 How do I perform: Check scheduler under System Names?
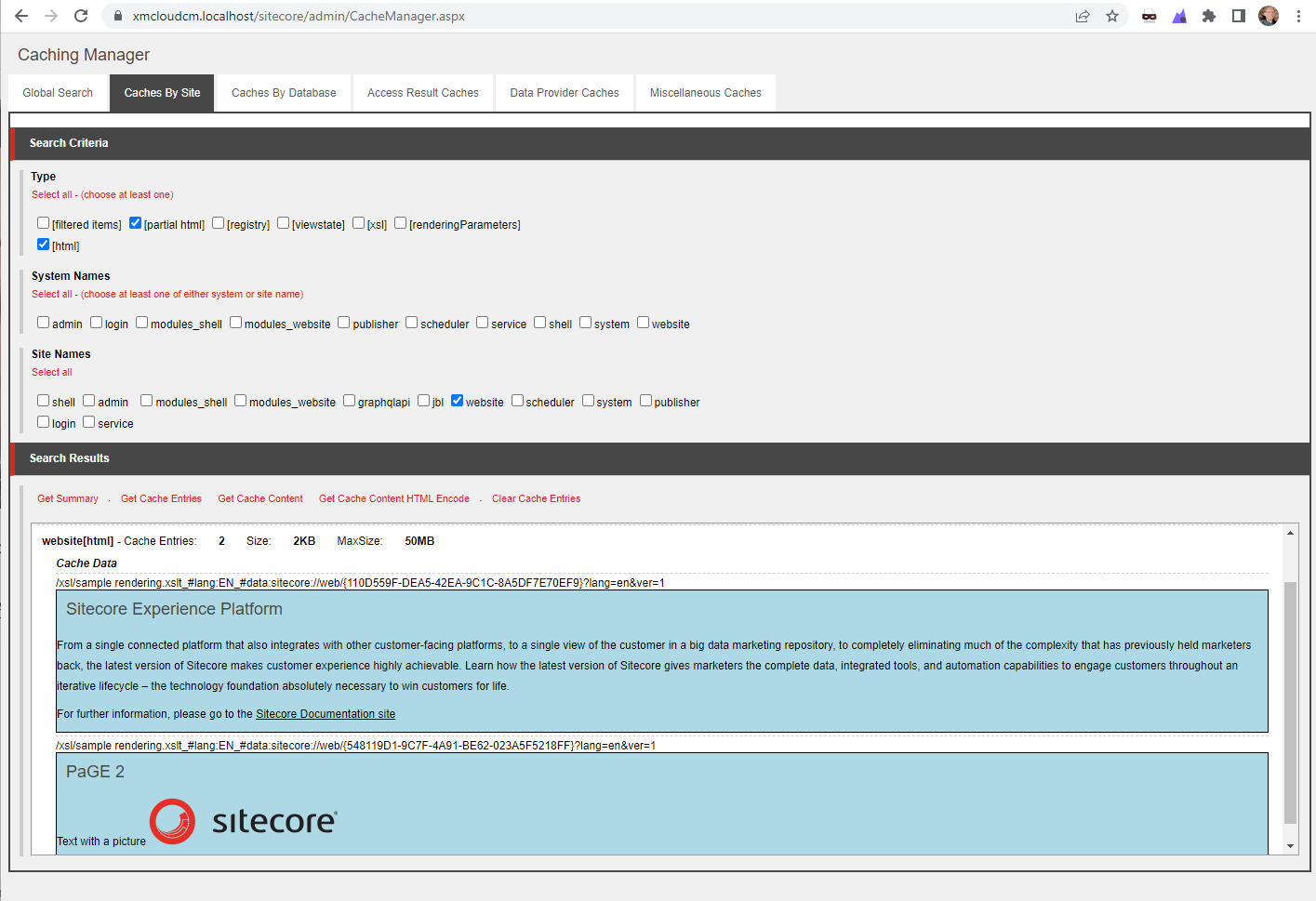(x=411, y=323)
